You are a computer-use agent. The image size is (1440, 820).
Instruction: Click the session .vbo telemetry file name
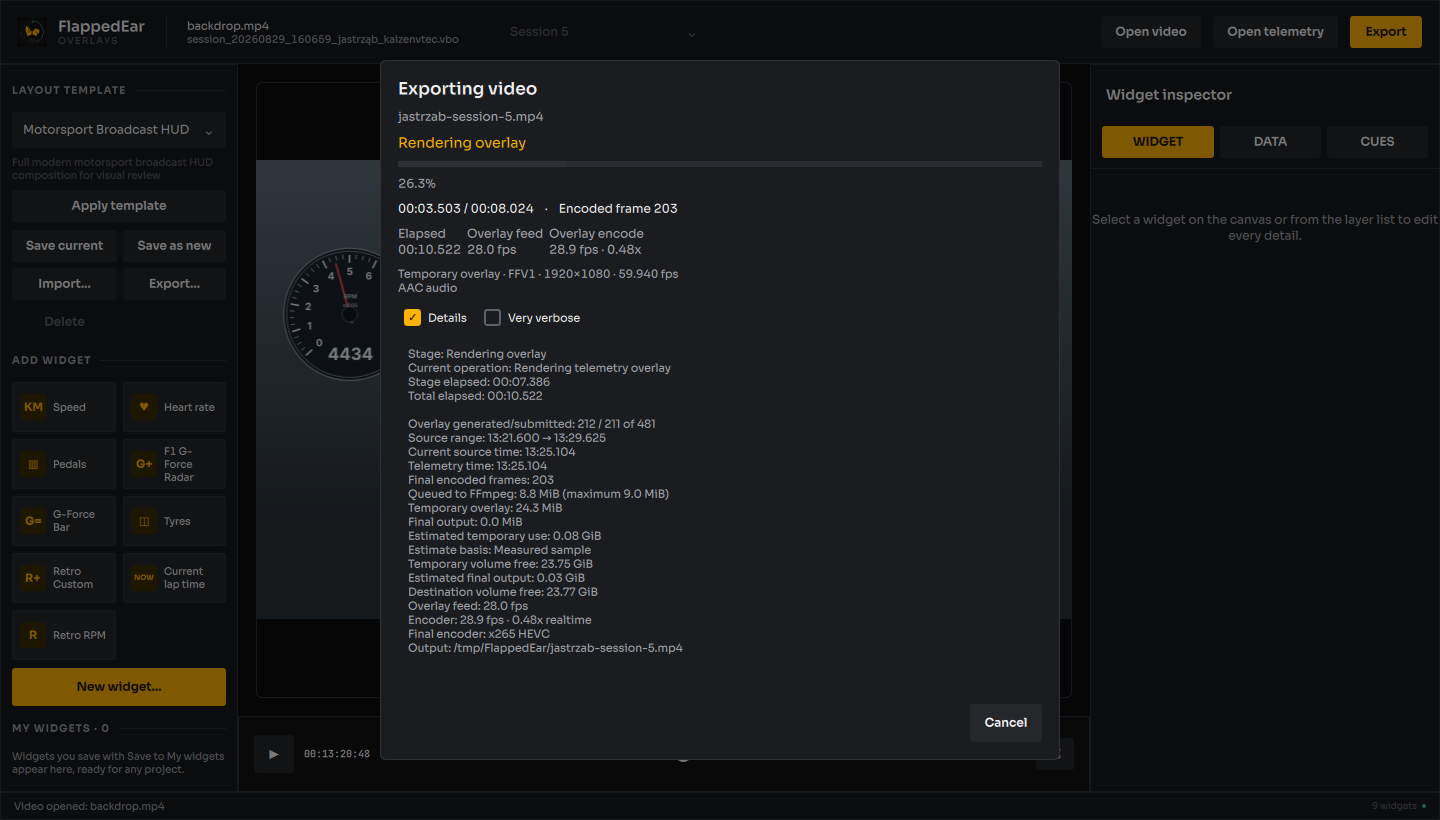point(323,40)
